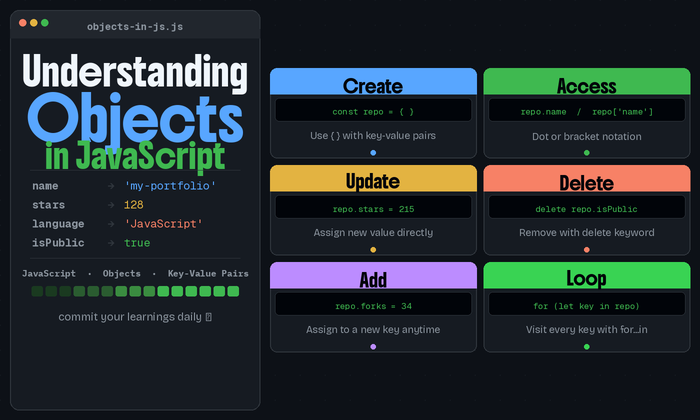Click the green maximize dot
The height and width of the screenshot is (420, 700).
[x=45, y=23]
